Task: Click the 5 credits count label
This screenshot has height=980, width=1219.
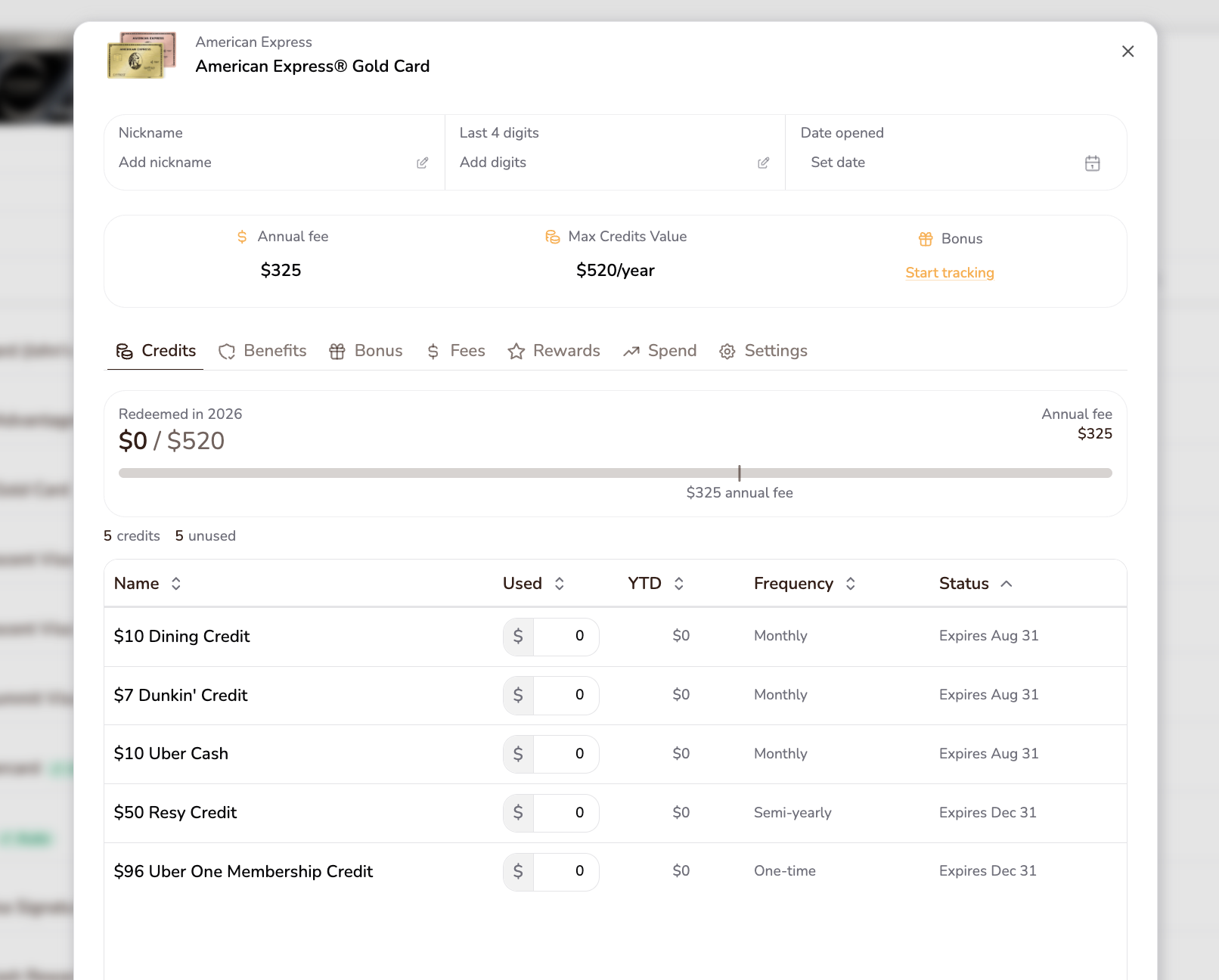Action: (132, 536)
